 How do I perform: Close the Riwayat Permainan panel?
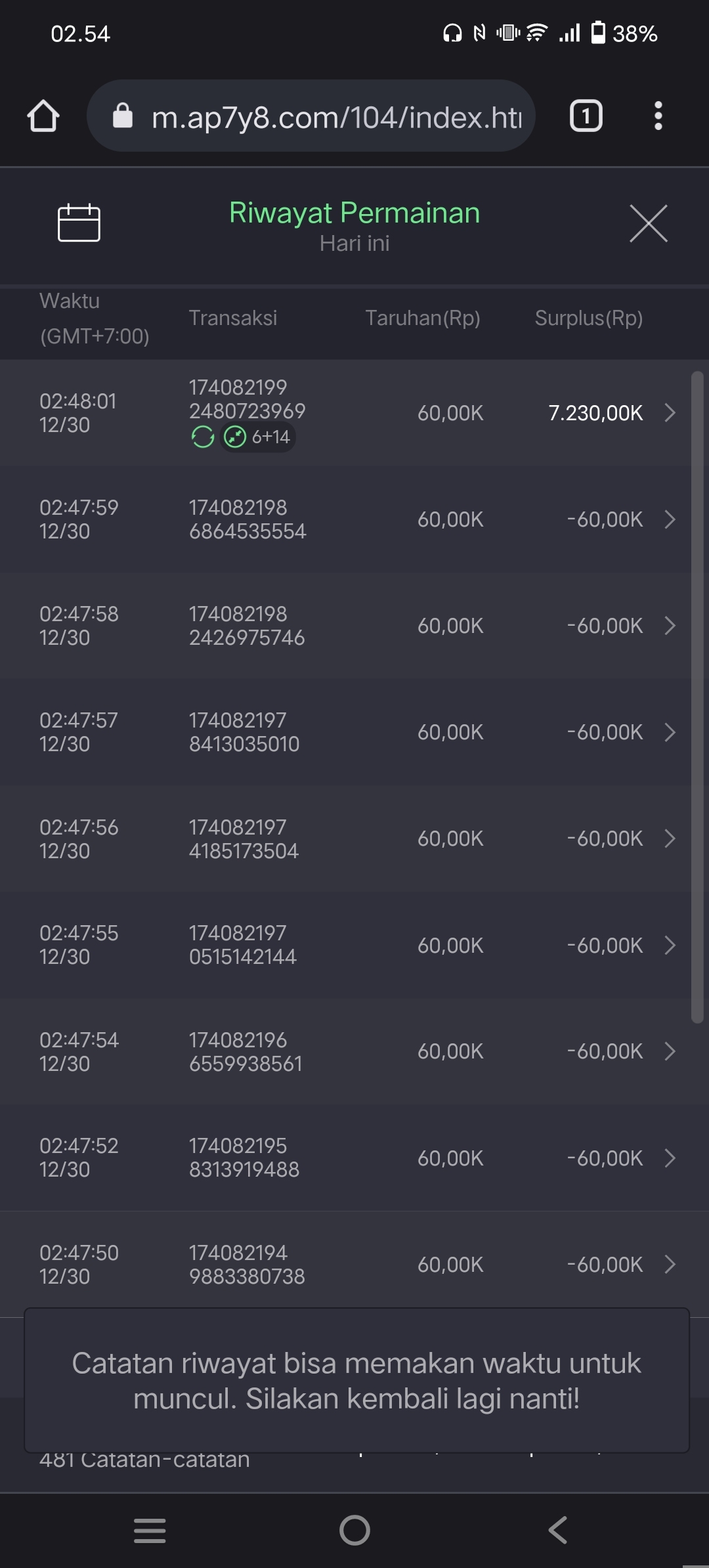(648, 223)
